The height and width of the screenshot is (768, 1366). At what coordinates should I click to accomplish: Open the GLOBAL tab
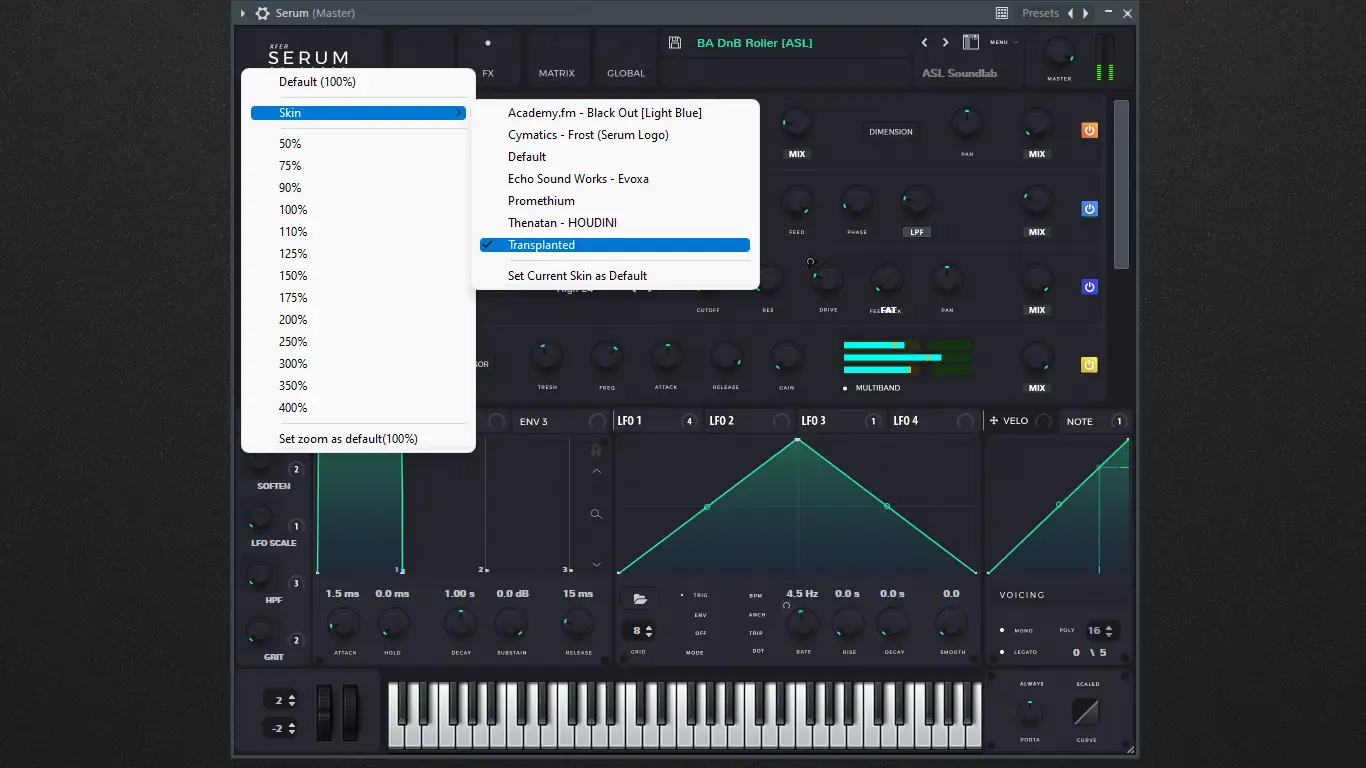pos(626,73)
